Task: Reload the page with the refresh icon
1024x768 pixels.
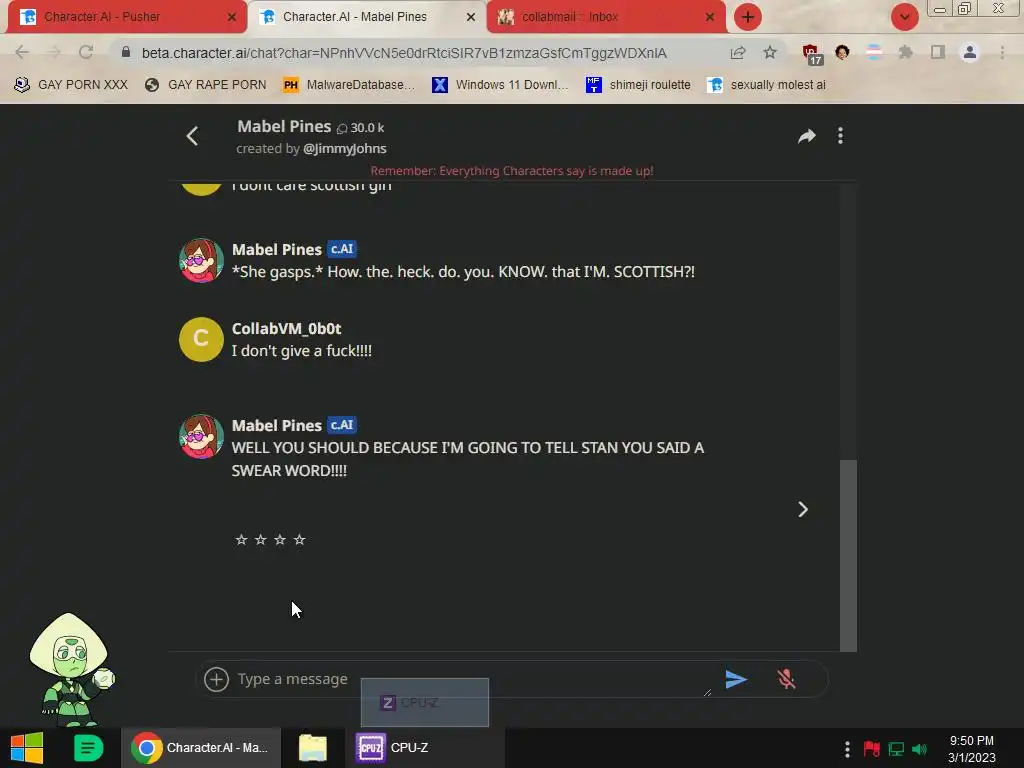Action: pyautogui.click(x=86, y=52)
